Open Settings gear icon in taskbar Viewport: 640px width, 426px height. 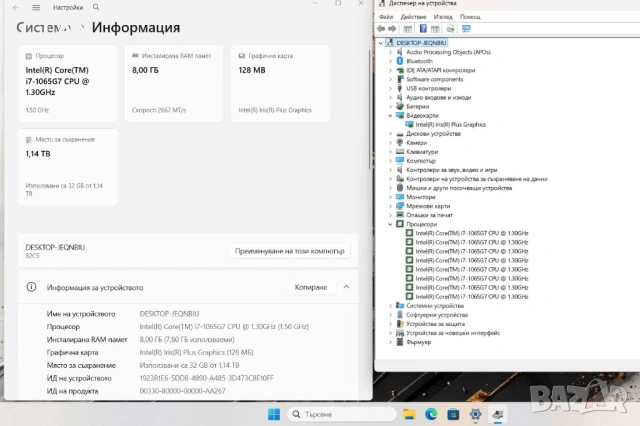(475, 414)
